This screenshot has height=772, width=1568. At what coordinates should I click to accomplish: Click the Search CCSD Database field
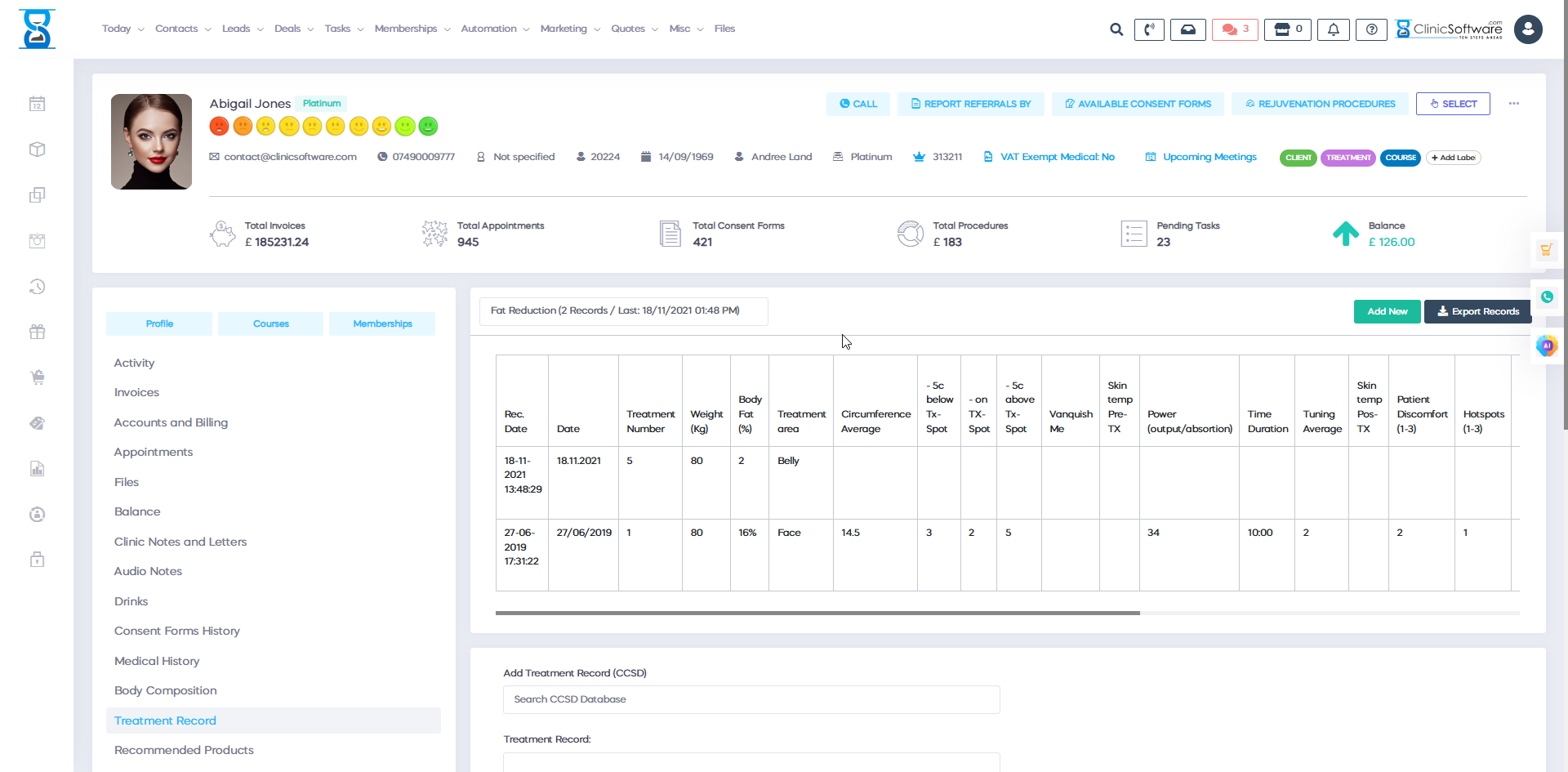751,699
